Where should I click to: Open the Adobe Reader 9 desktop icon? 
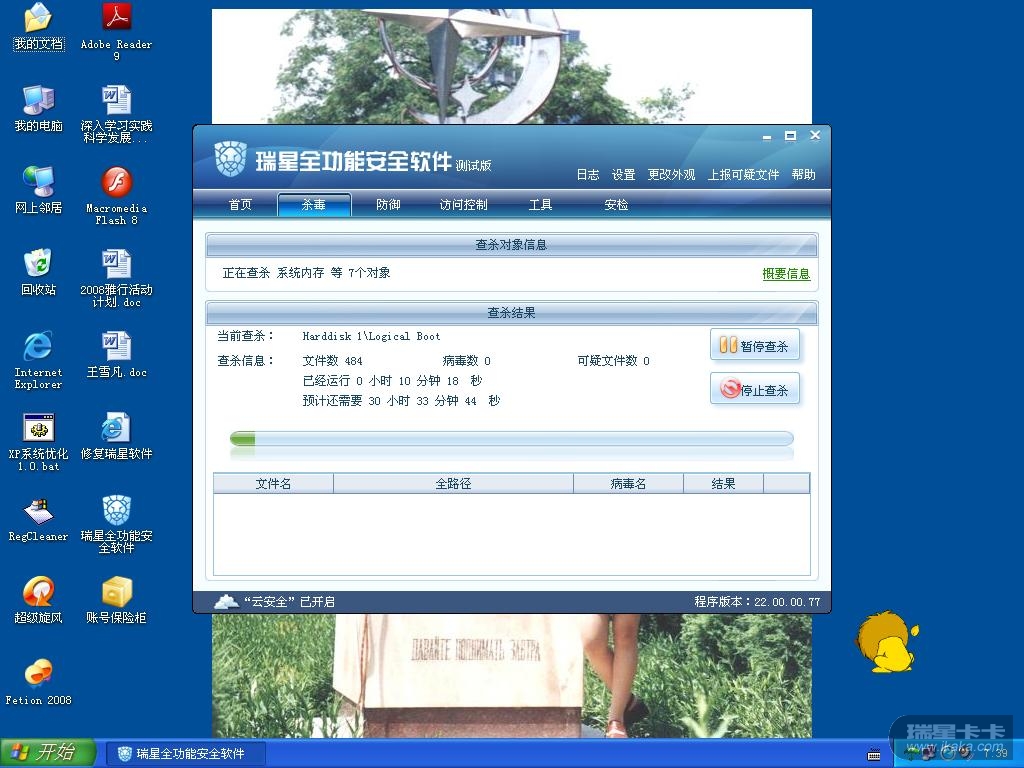coord(116,31)
